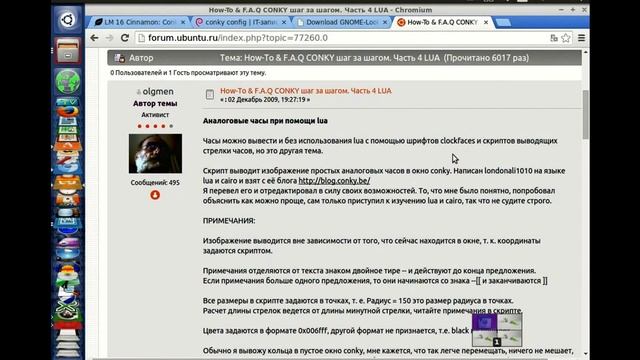Image resolution: width=640 pixels, height=360 pixels.
Task: Reload the current forum page
Action: tap(125, 38)
